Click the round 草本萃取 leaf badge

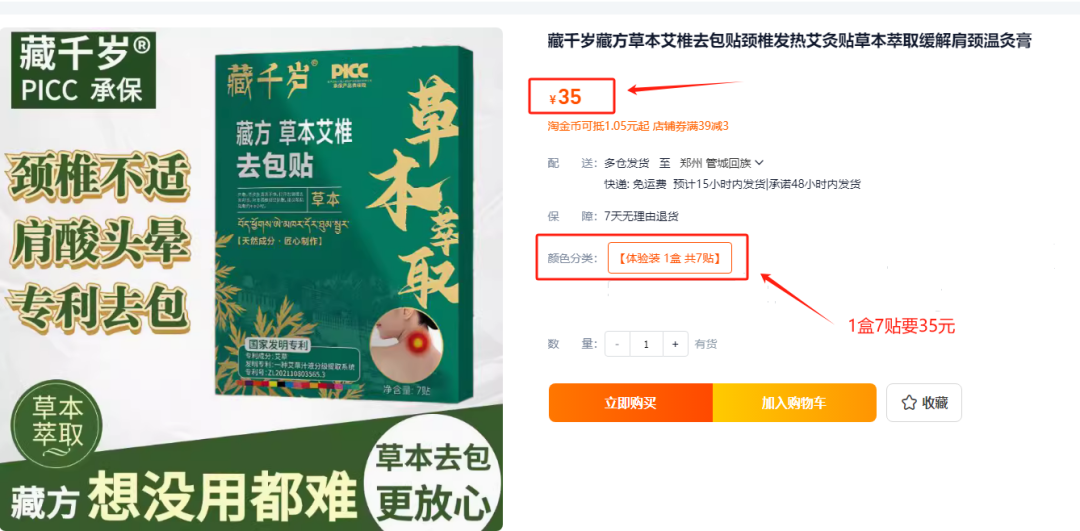58,426
